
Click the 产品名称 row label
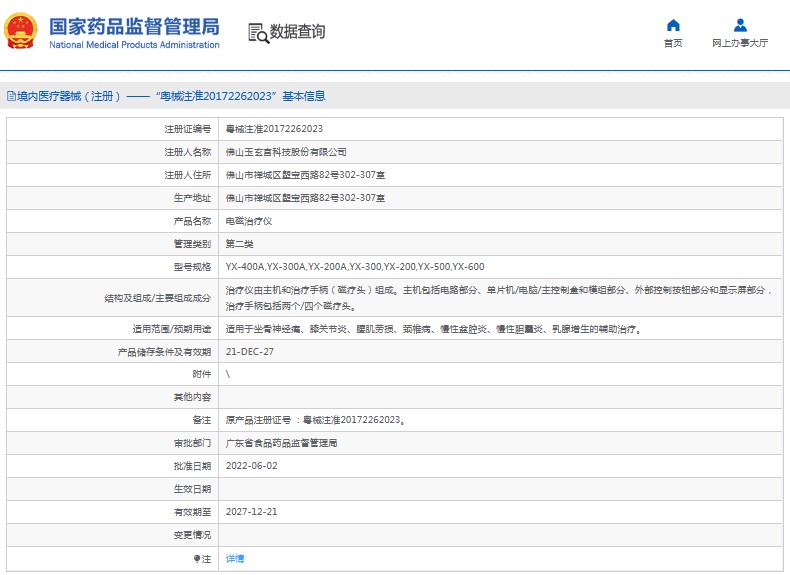(192, 221)
